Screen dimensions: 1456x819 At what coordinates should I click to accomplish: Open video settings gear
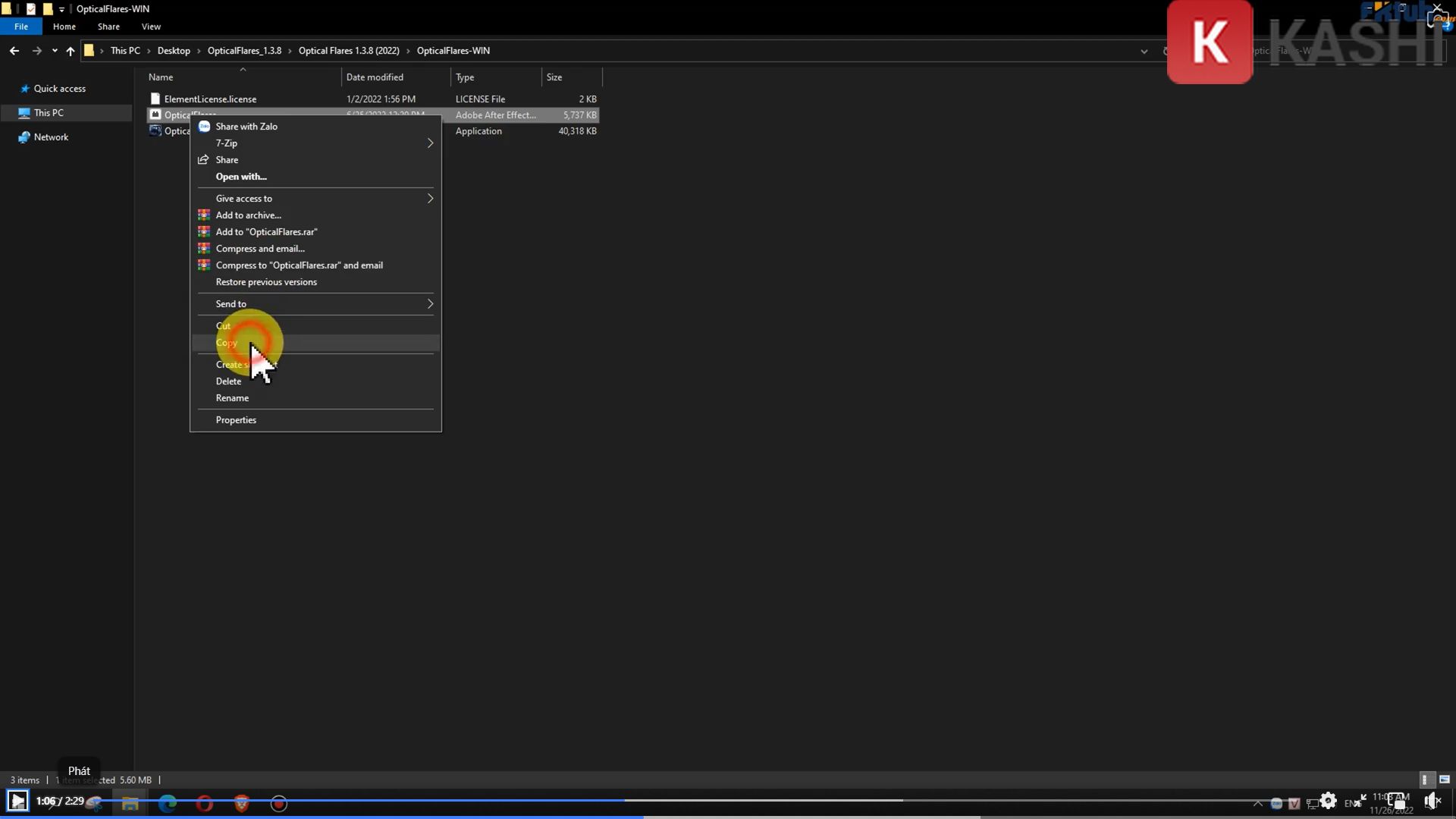[1328, 801]
